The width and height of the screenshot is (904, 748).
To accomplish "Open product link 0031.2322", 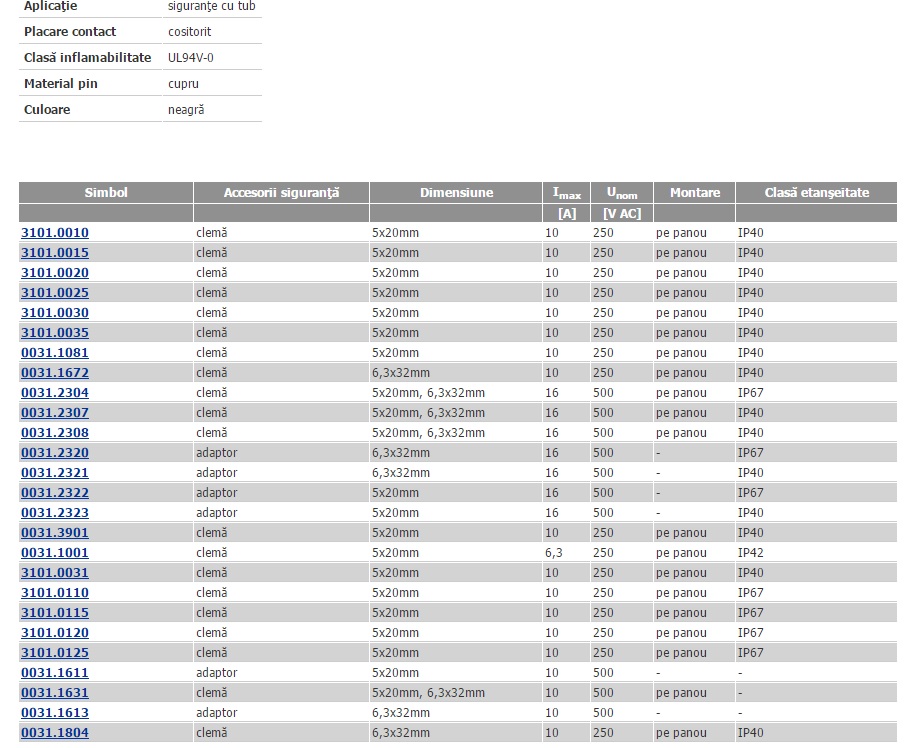I will 55,493.
